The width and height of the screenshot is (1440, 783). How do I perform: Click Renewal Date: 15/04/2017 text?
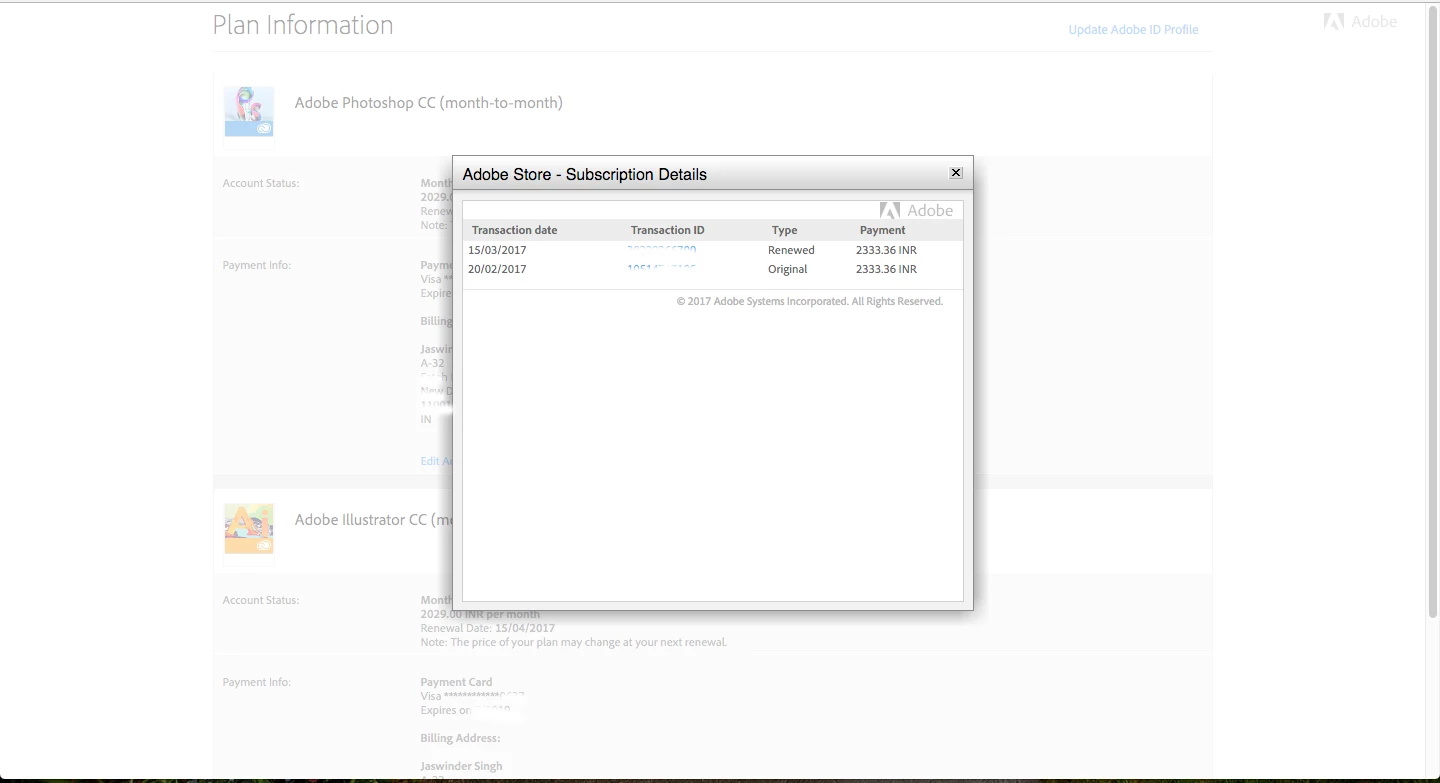pos(487,628)
